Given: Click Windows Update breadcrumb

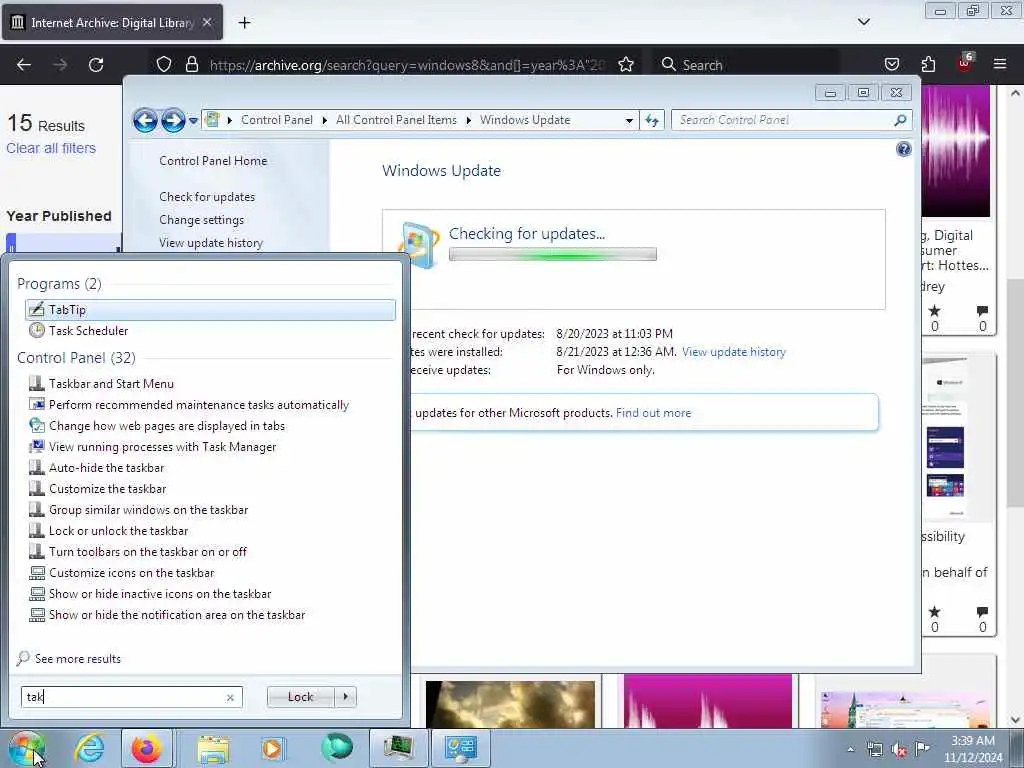Looking at the screenshot, I should (524, 120).
